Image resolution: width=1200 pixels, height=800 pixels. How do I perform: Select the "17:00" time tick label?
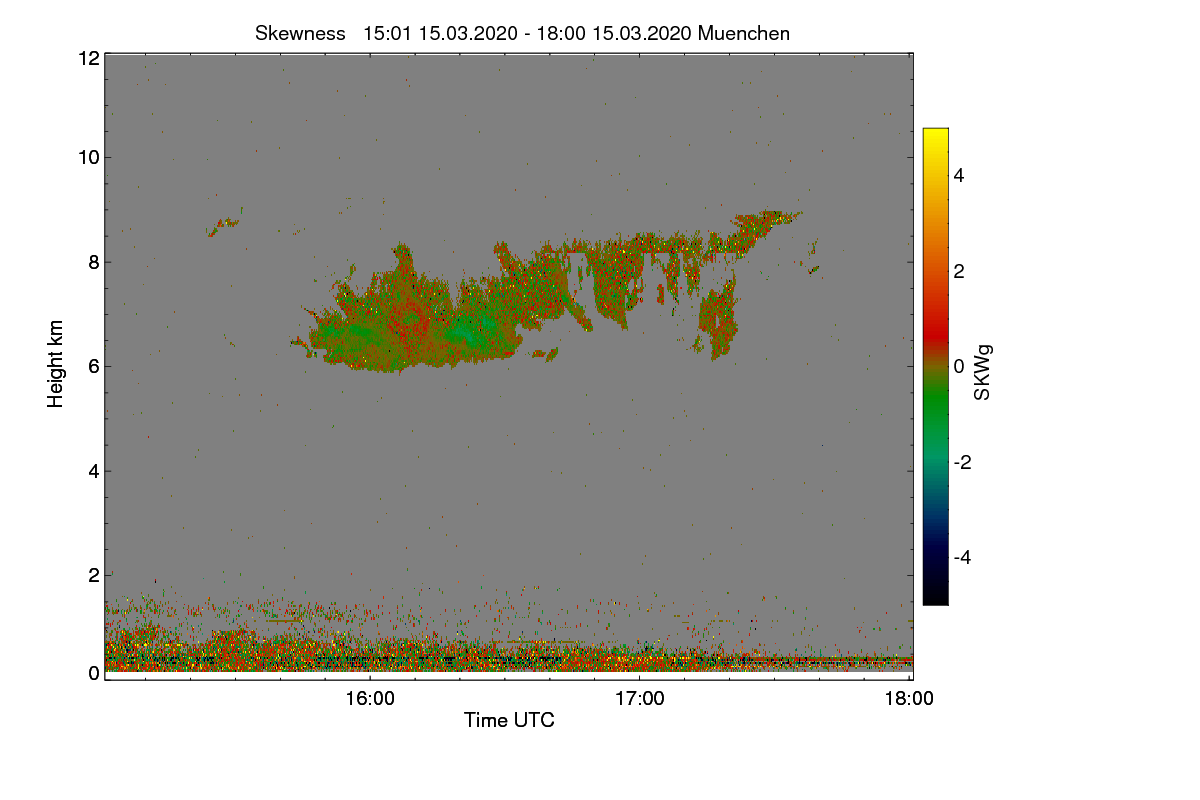coord(639,699)
